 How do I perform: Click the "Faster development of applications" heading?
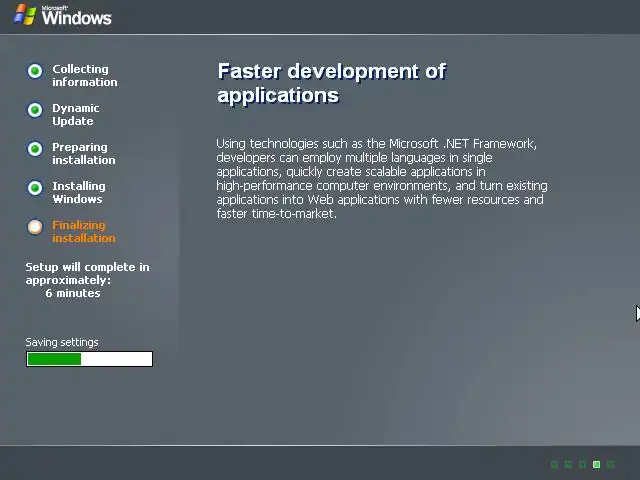[x=331, y=83]
